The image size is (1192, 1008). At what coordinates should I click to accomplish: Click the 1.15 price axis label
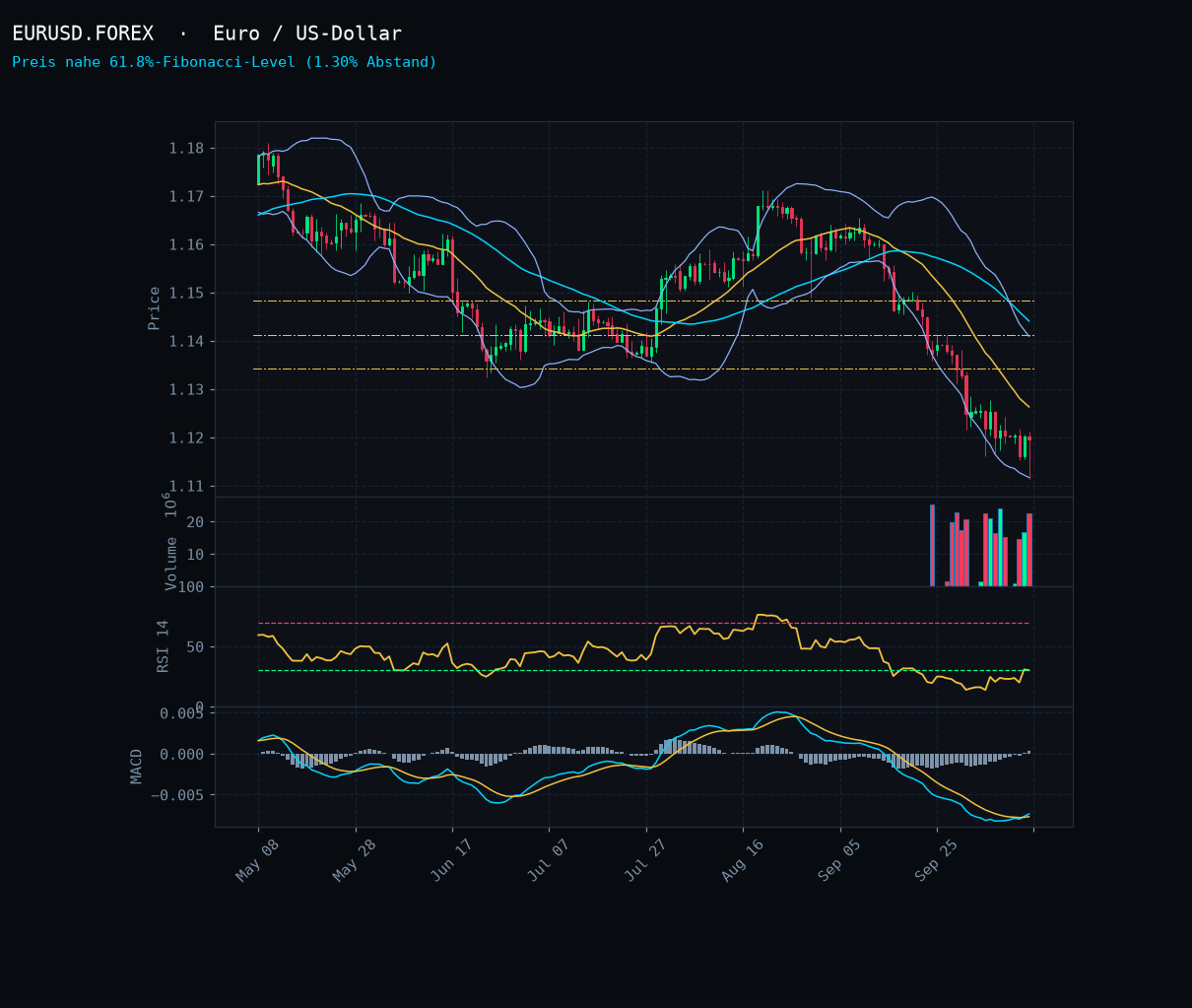point(186,294)
